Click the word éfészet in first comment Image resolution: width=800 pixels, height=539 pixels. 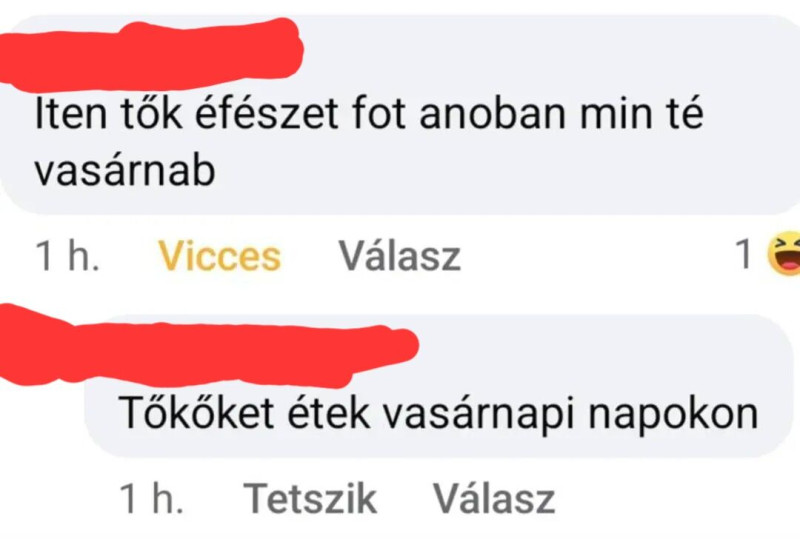click(x=267, y=113)
